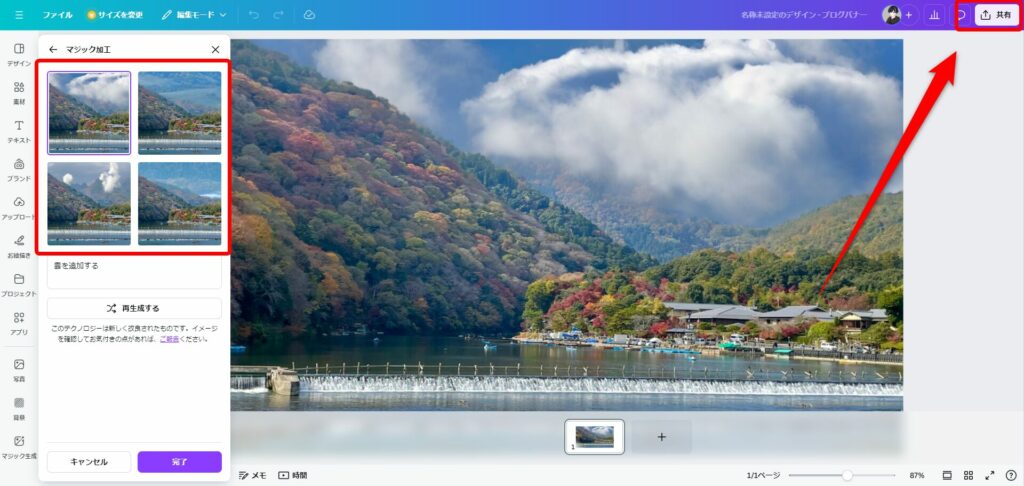Add a new page with plus
This screenshot has width=1024, height=486.
pos(661,436)
